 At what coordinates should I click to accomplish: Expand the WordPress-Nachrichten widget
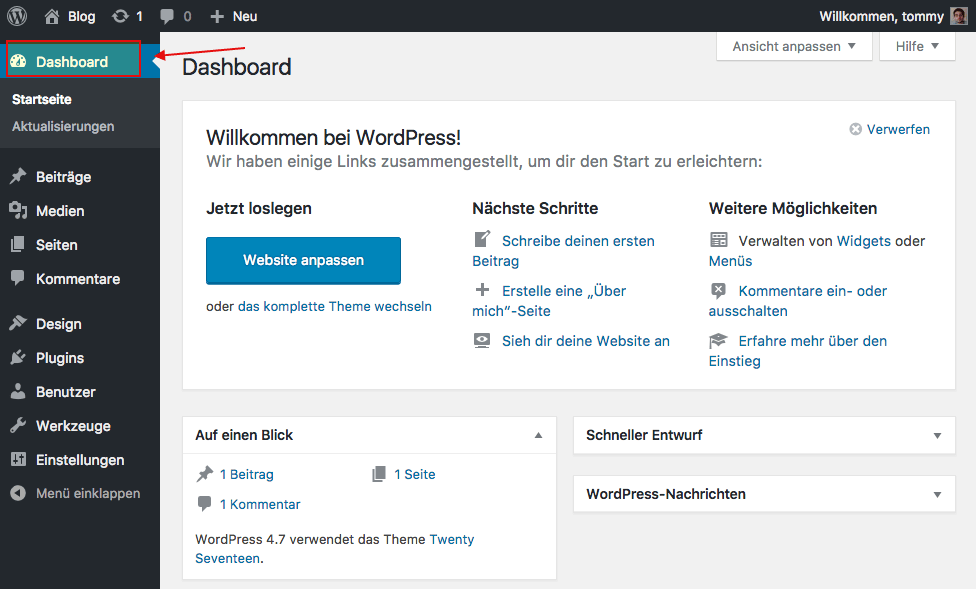[937, 494]
